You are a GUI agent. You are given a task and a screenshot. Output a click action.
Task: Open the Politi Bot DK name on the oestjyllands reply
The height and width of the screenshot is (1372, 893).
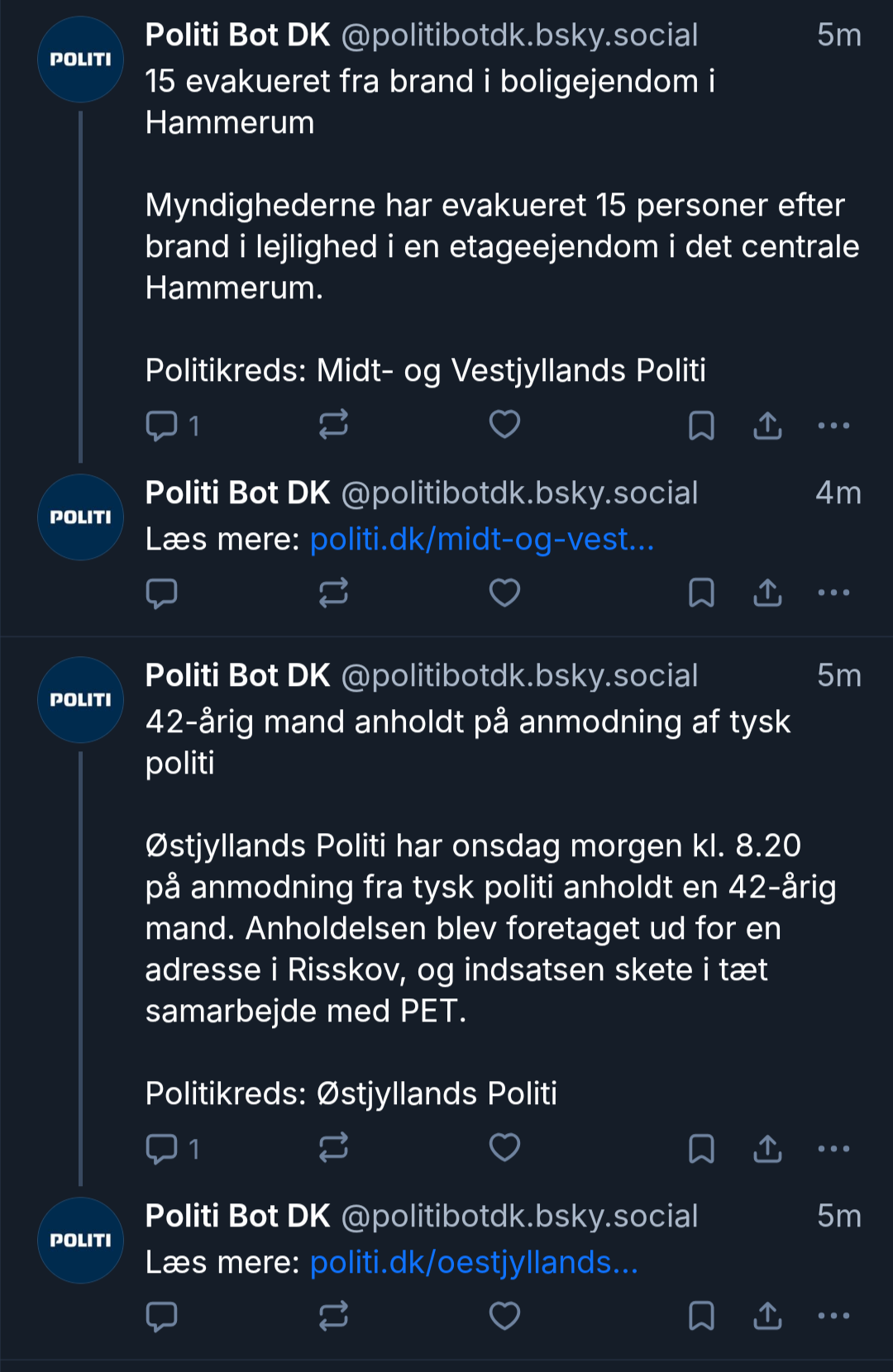(237, 1217)
